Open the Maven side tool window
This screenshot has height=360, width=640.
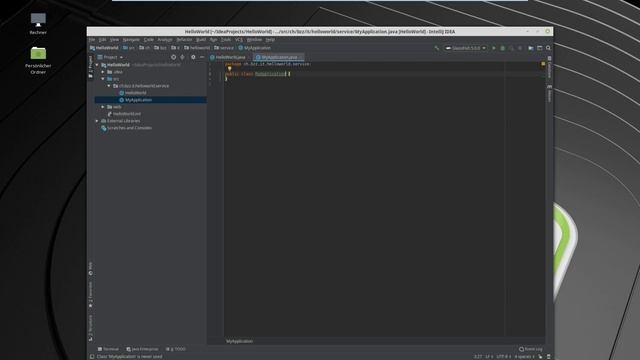(549, 94)
